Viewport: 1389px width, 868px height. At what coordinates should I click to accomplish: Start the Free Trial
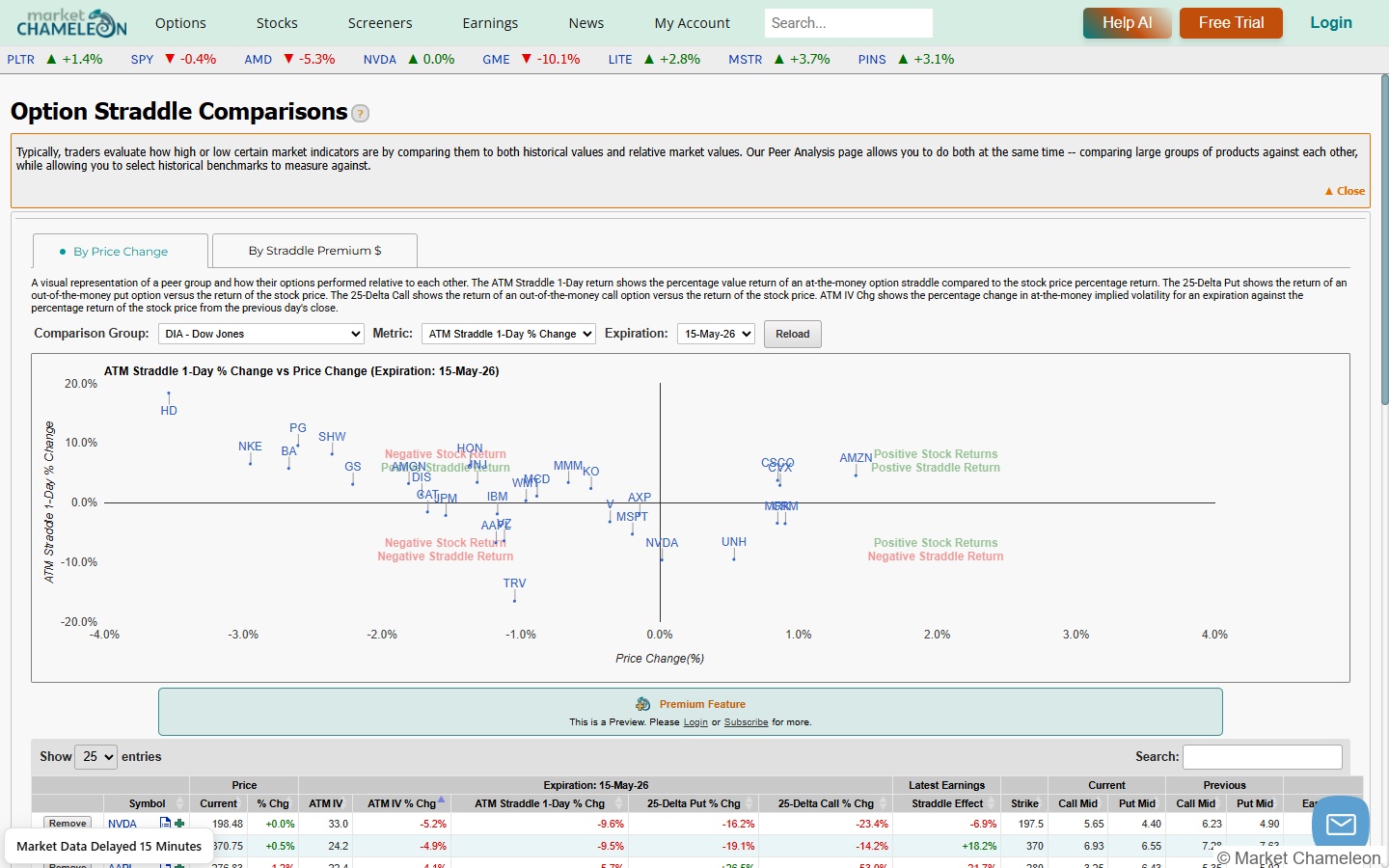pos(1231,23)
